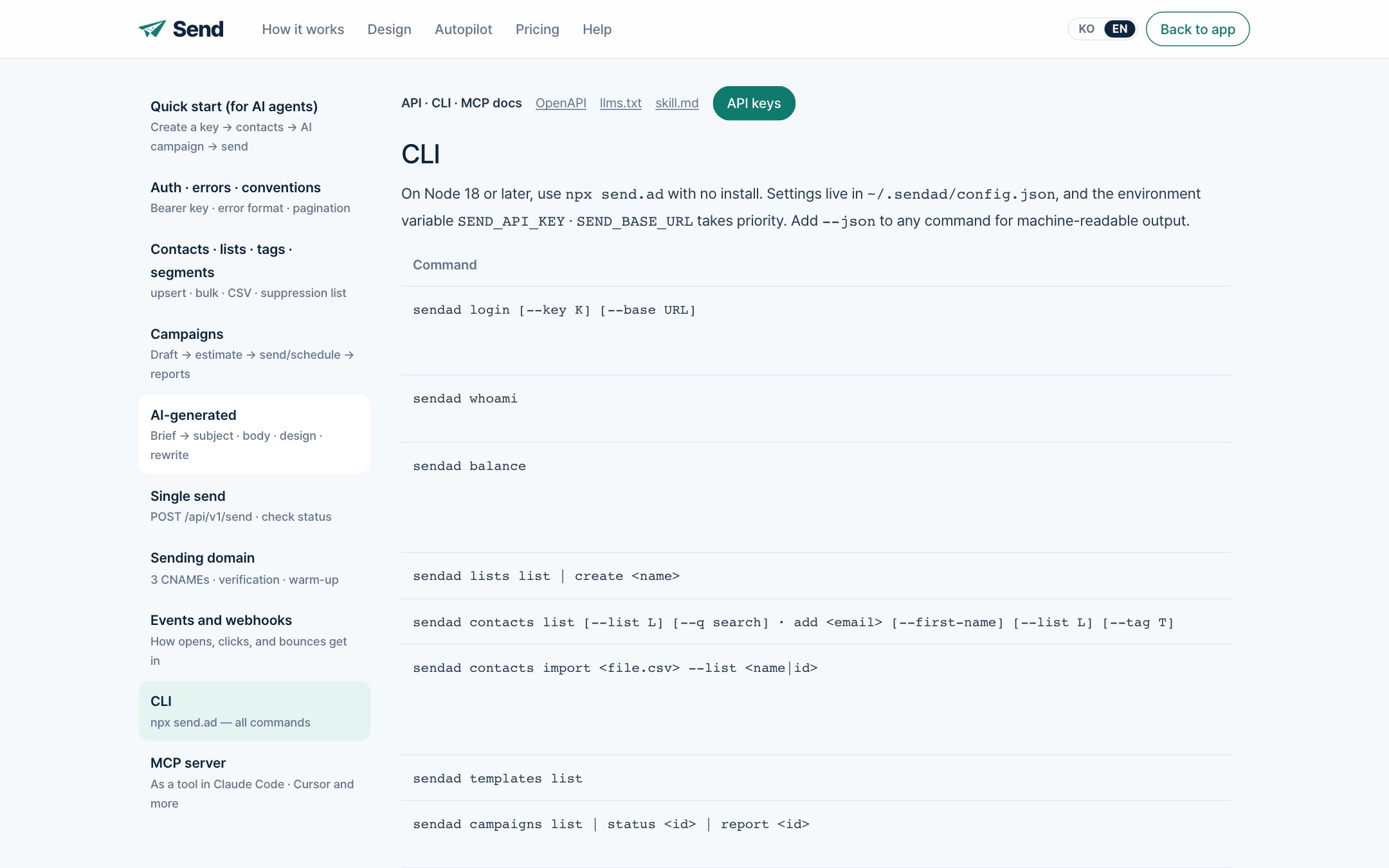Screen dimensions: 1389x868
Task: Open the Single send section
Action: click(x=255, y=505)
